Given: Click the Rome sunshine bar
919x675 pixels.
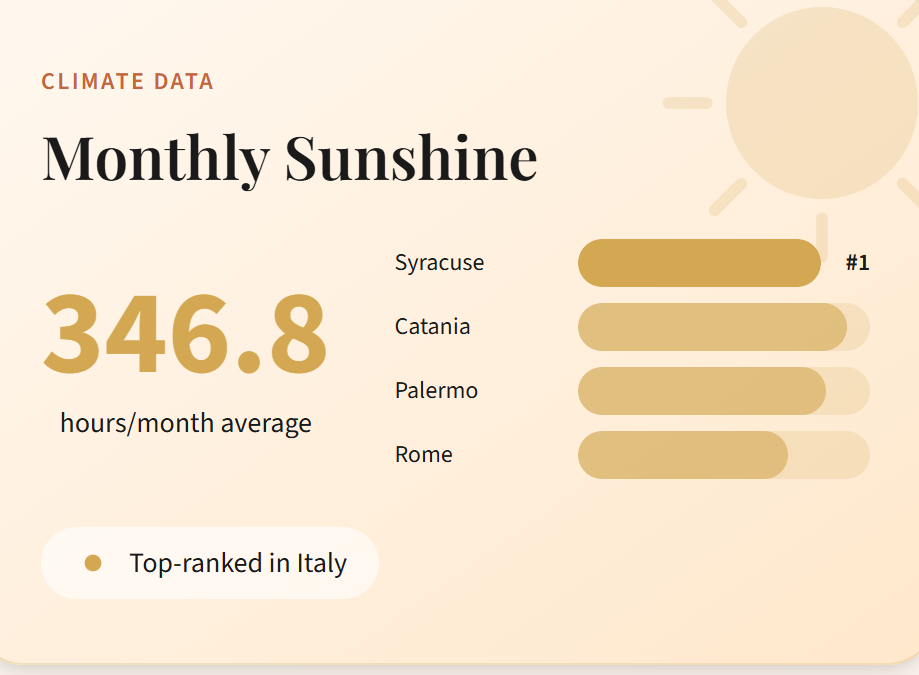Looking at the screenshot, I should (682, 455).
